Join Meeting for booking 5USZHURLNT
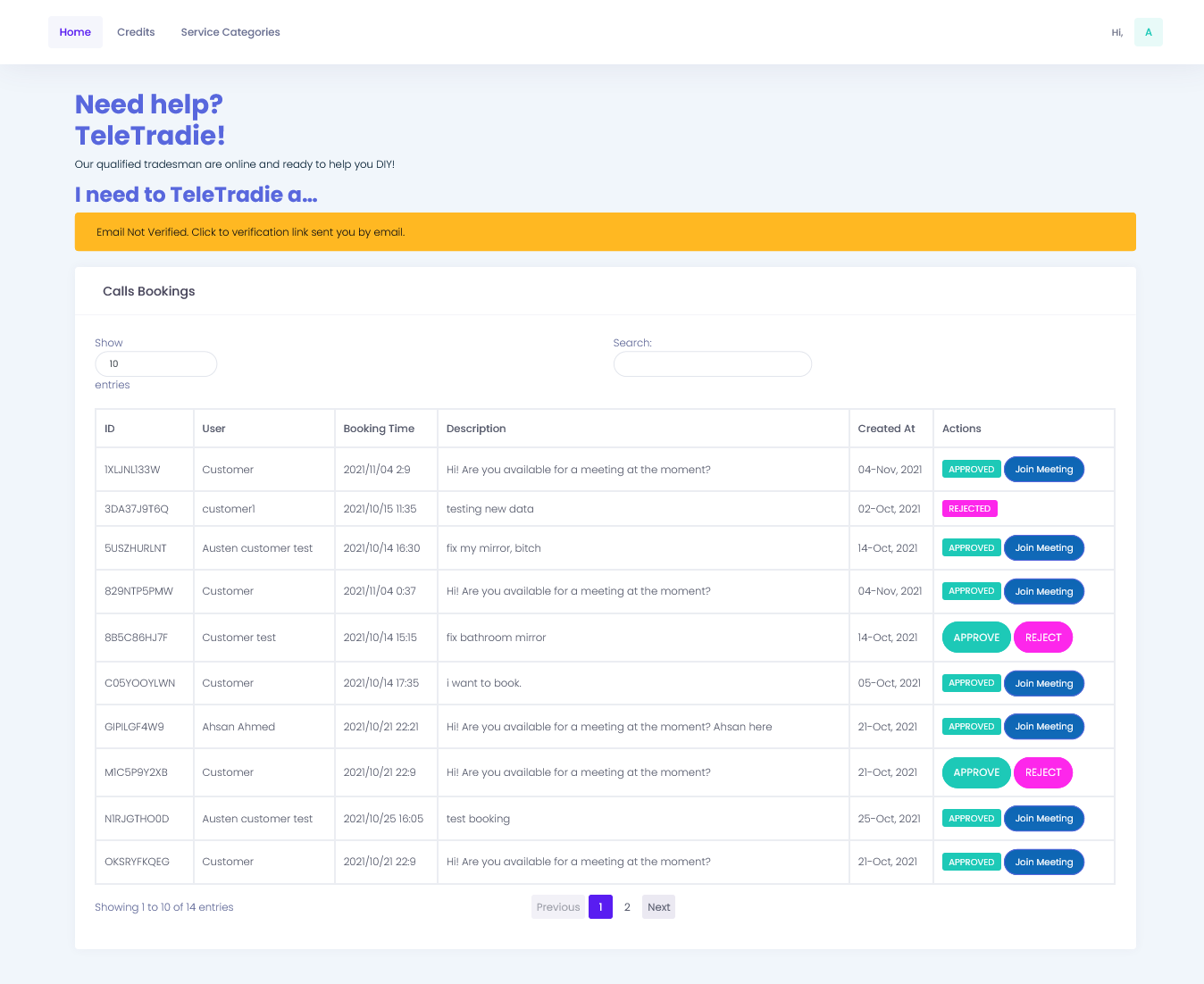 [1043, 548]
